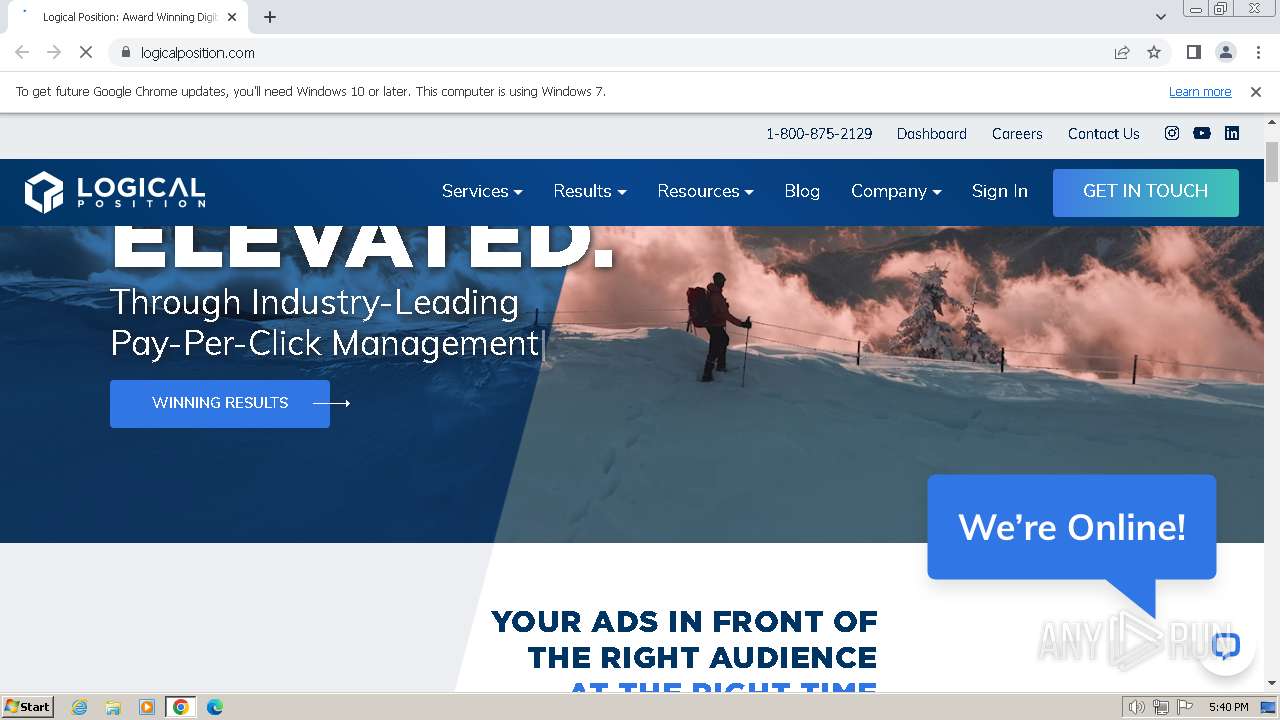Open the YouTube icon in top bar

[x=1202, y=133]
